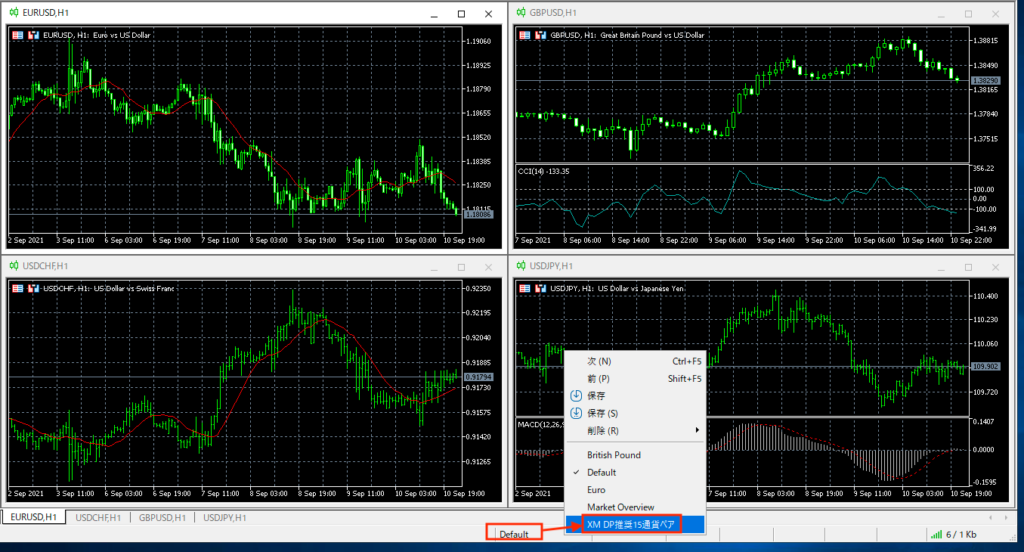
Task: Switch to the USDCHF,H1 chart tab
Action: tap(99, 517)
